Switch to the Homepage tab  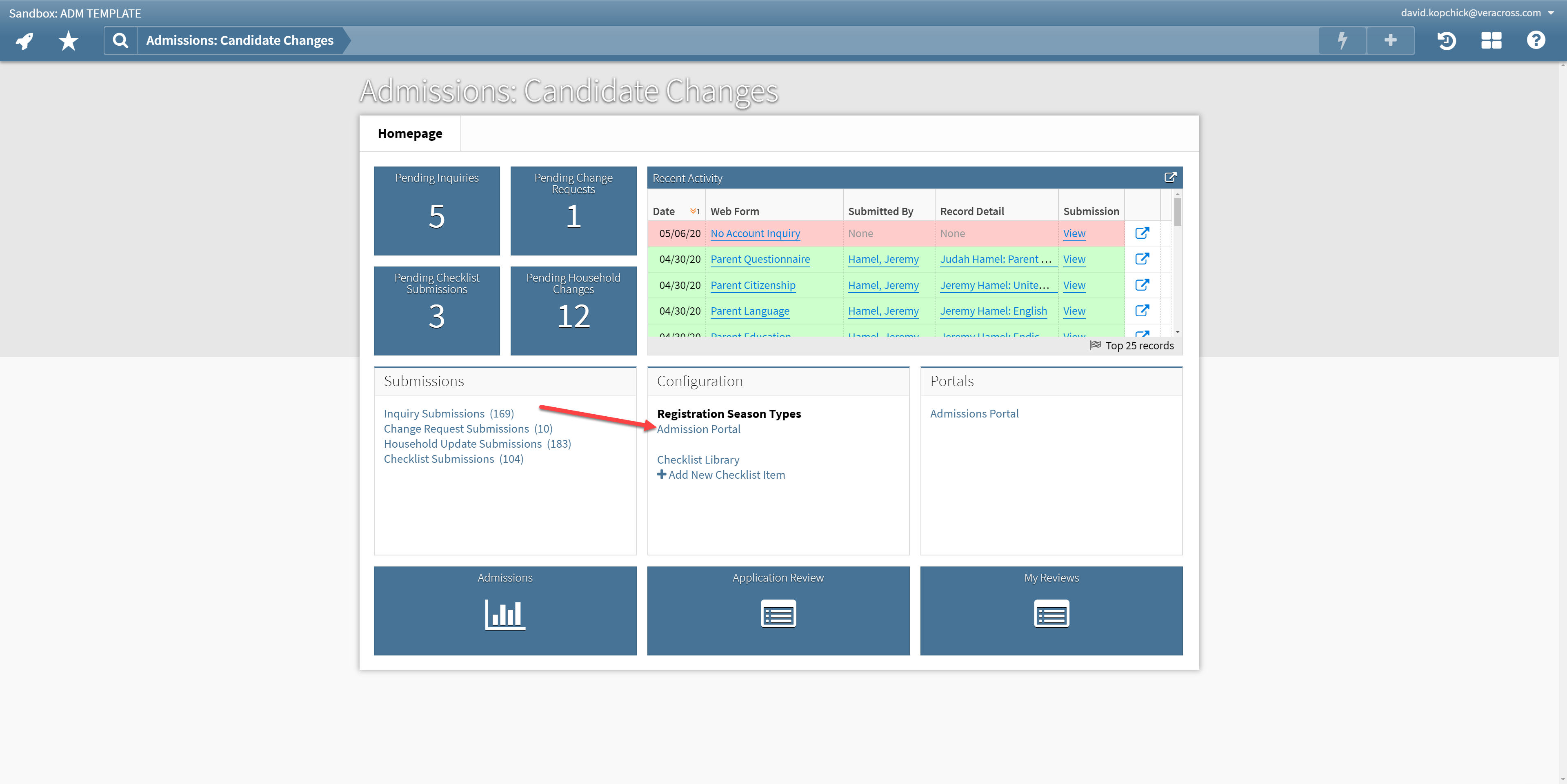point(410,133)
